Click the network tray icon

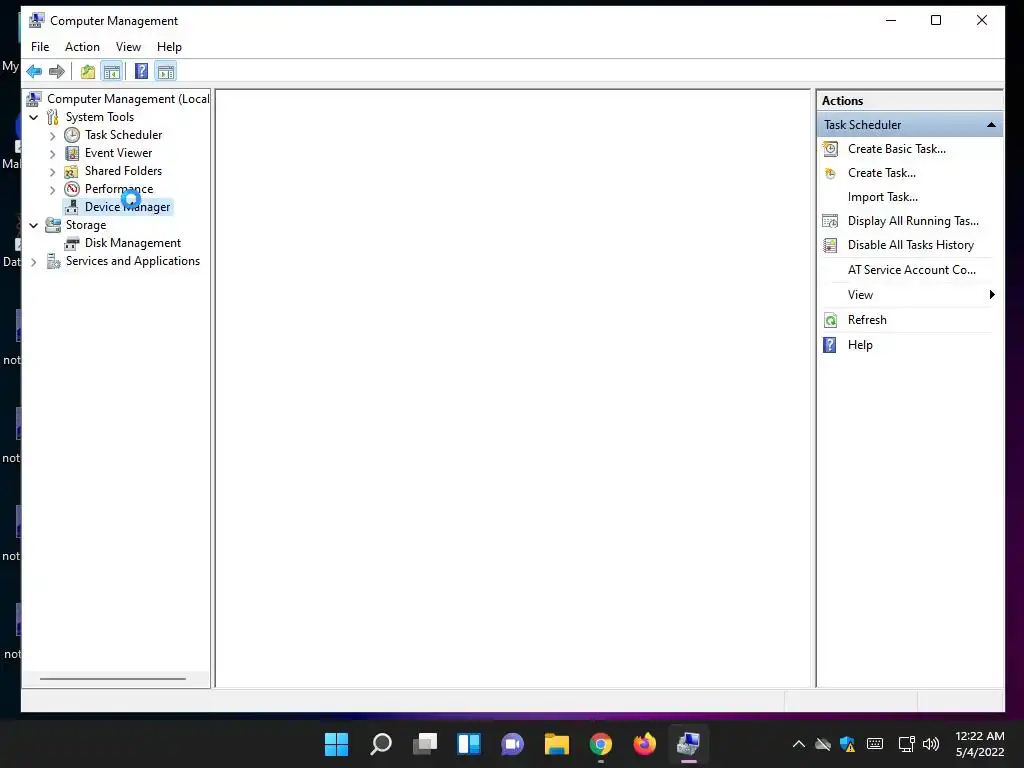tap(906, 744)
